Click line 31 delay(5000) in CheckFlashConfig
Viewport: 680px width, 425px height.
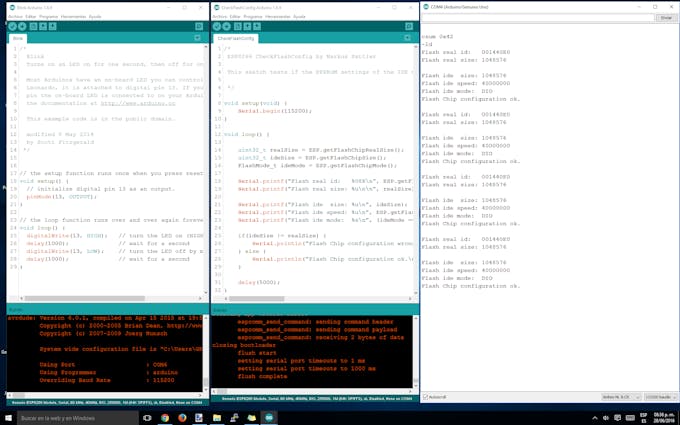[258, 282]
